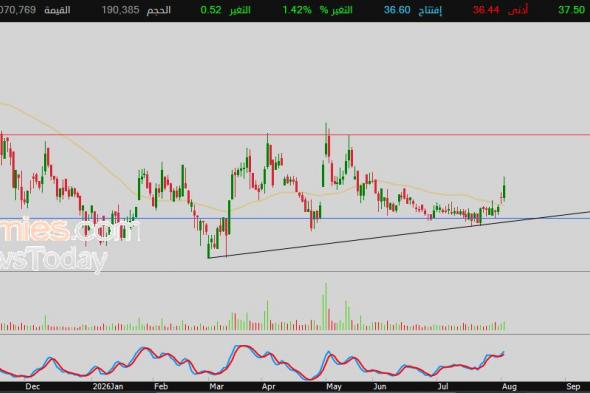Select the red horizontal resistance line
The height and width of the screenshot is (393, 590).
pos(295,135)
